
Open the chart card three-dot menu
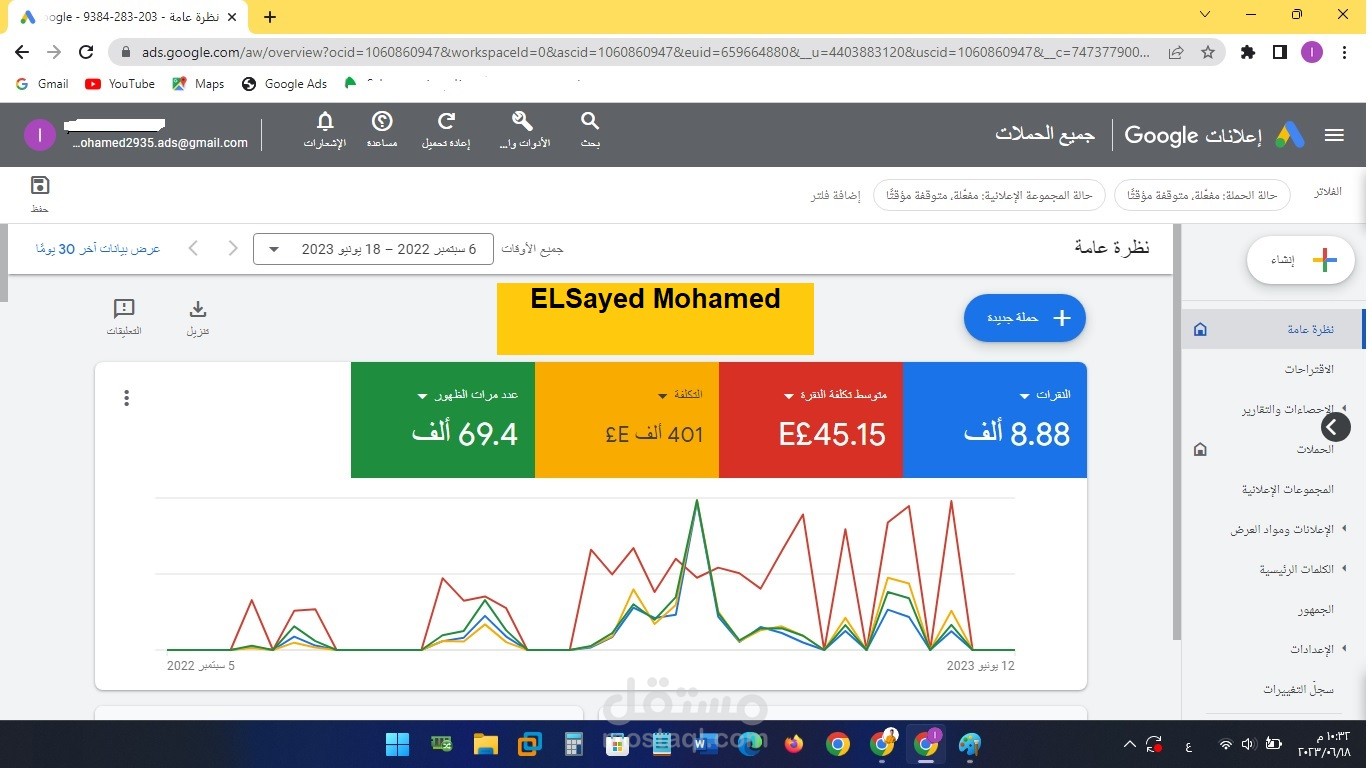[126, 398]
